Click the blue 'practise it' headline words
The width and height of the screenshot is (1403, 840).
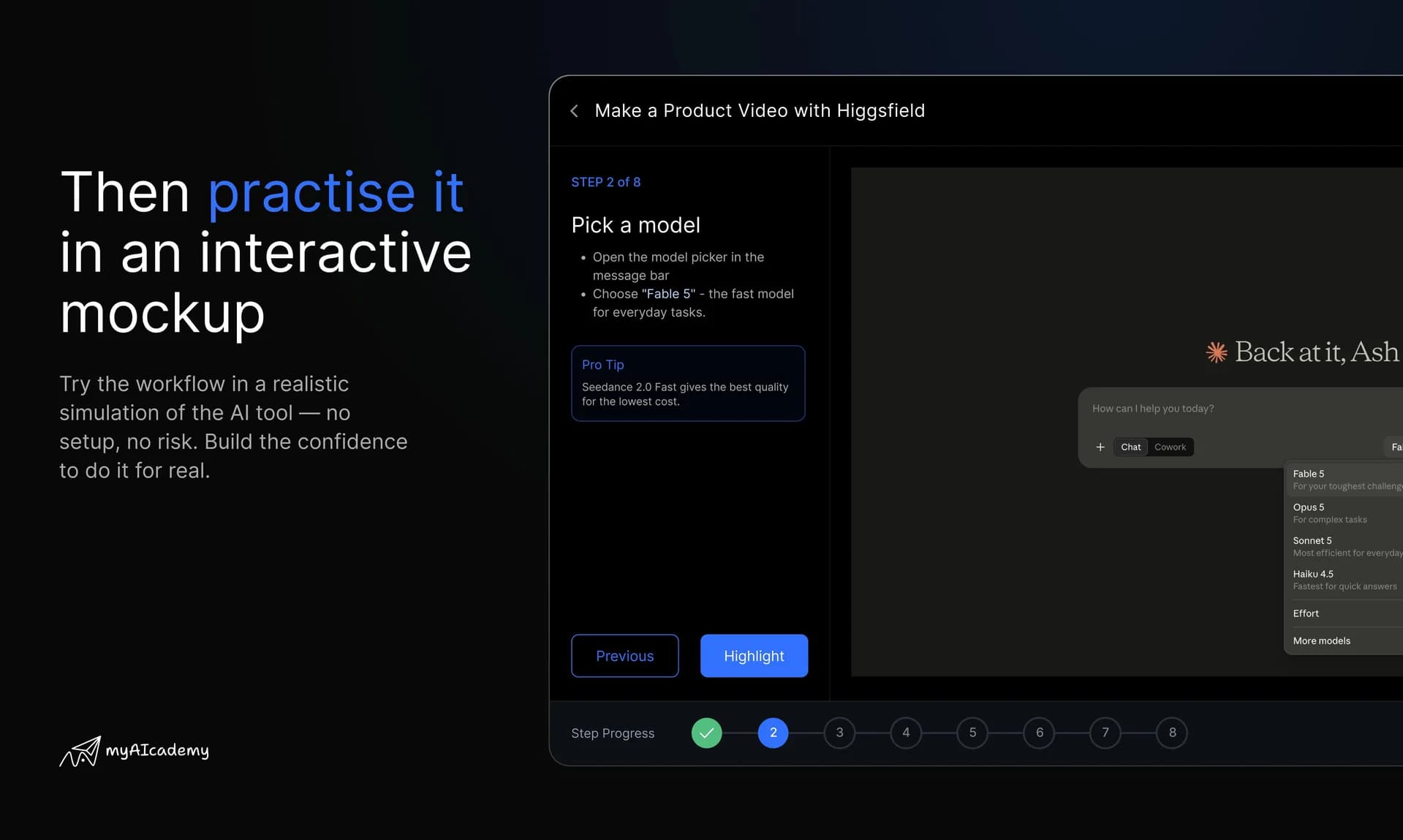[x=336, y=192]
